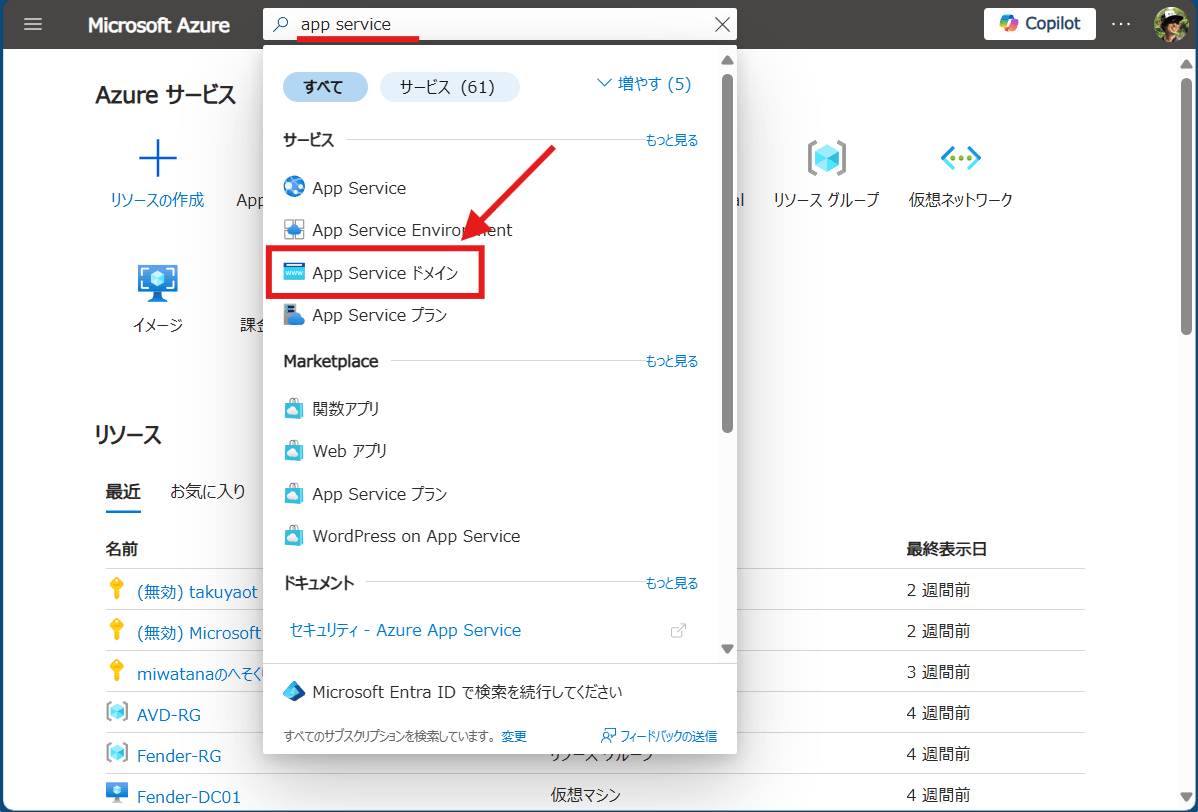Open Web アプリ Marketplace result
The height and width of the screenshot is (812, 1198).
(350, 451)
